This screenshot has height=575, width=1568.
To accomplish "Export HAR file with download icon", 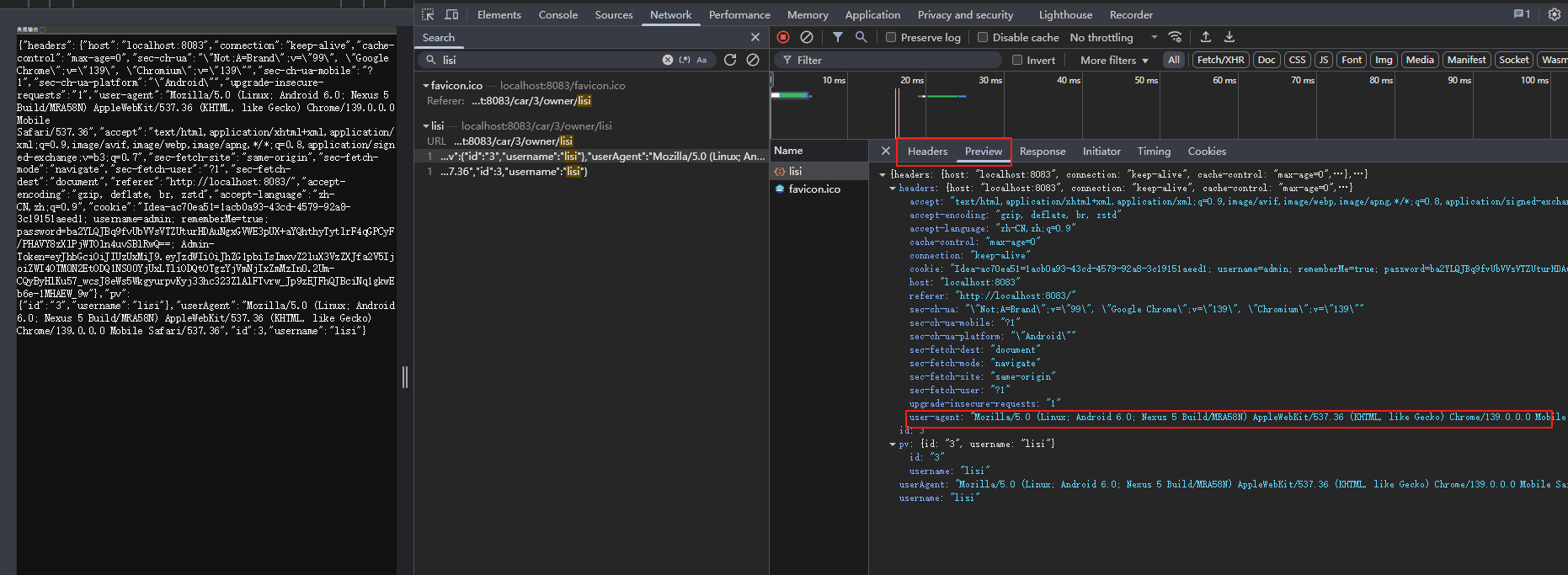I will pos(1229,37).
